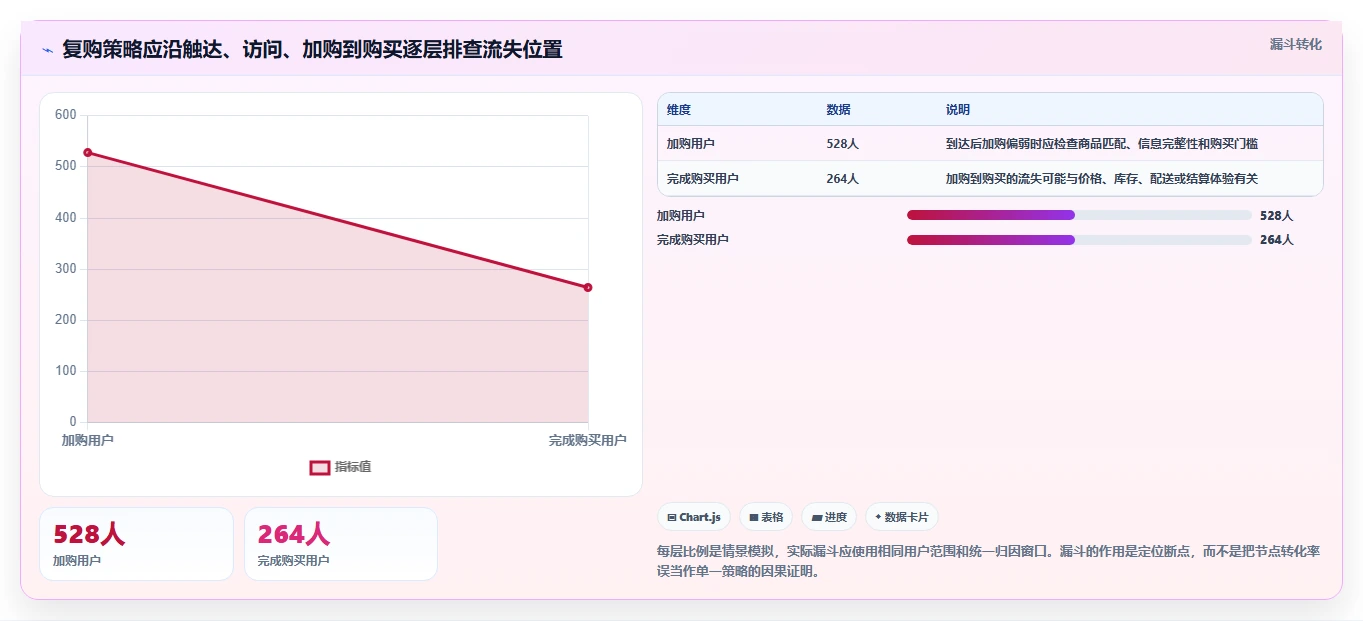Click the 528人 cell in the table
Viewport: 1363px width, 621px height.
coord(843,144)
